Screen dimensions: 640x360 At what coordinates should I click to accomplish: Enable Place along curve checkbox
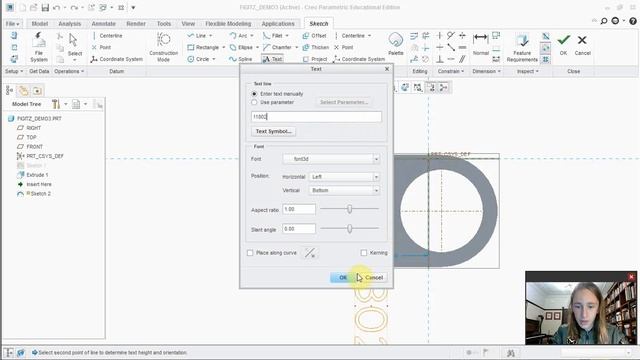[250, 253]
